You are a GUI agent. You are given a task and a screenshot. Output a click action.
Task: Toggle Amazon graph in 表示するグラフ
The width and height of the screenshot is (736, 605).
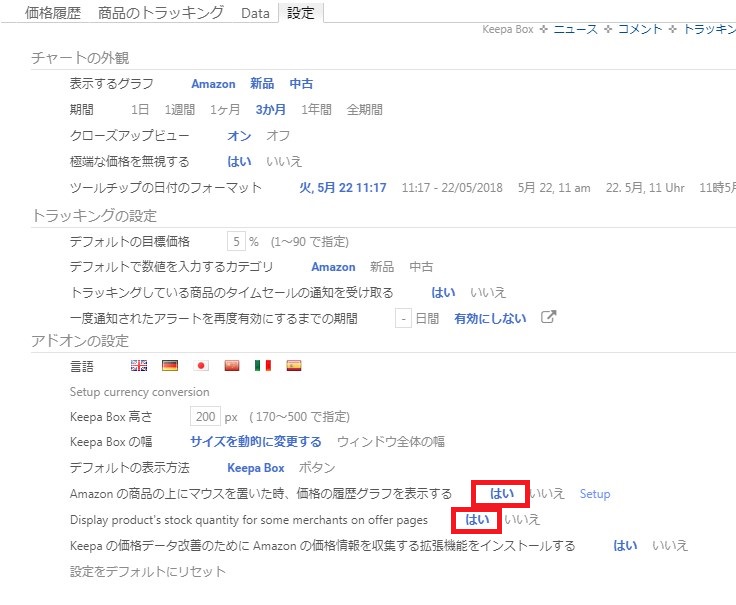click(x=214, y=84)
